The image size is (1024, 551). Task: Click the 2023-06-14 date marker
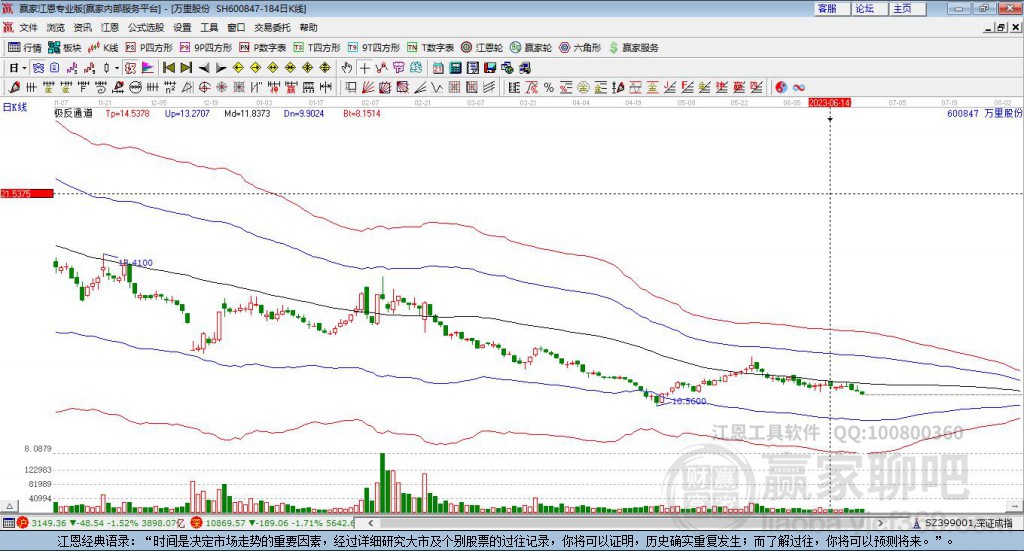point(829,103)
